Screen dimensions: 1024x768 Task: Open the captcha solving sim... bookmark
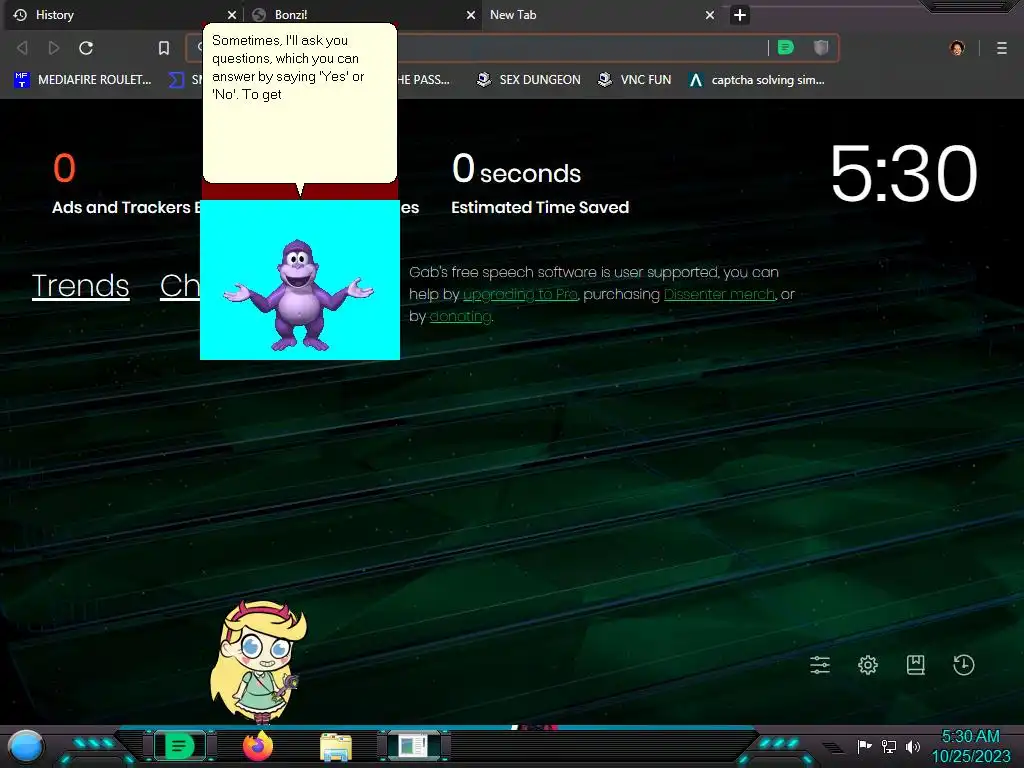[x=758, y=80]
